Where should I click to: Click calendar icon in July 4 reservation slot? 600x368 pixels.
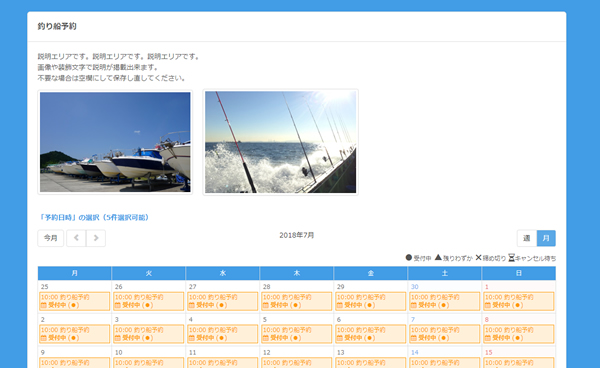192,338
